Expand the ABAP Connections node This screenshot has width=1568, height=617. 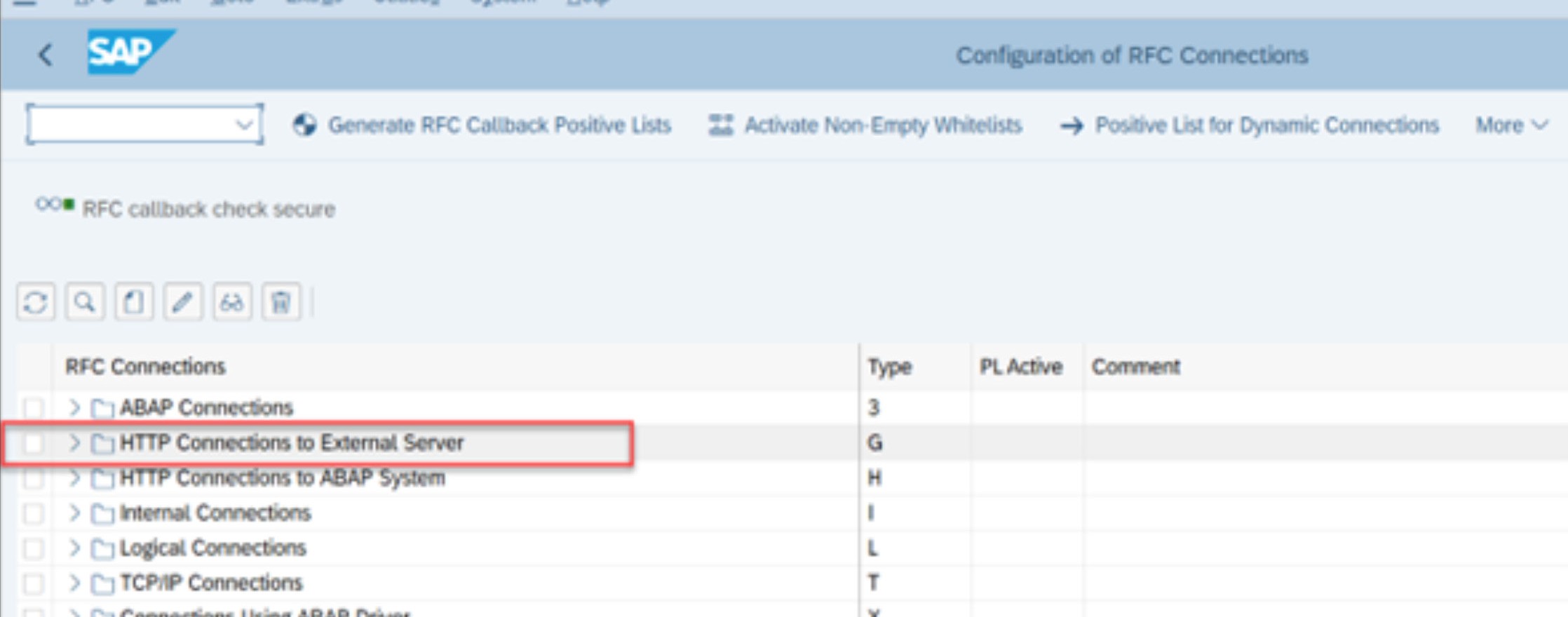coord(74,407)
